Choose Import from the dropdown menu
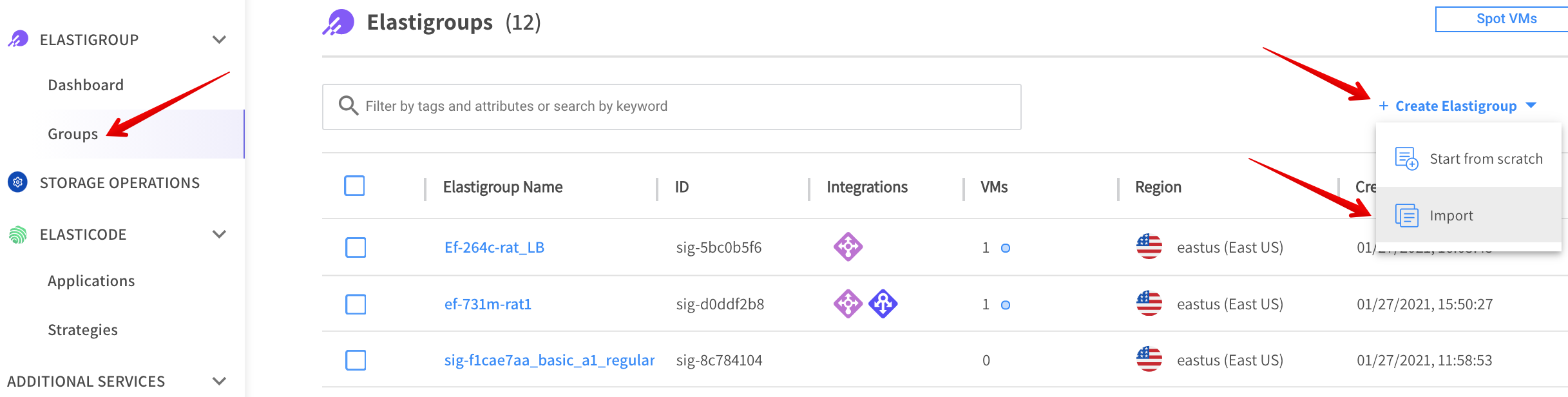The image size is (1568, 397). (1451, 216)
